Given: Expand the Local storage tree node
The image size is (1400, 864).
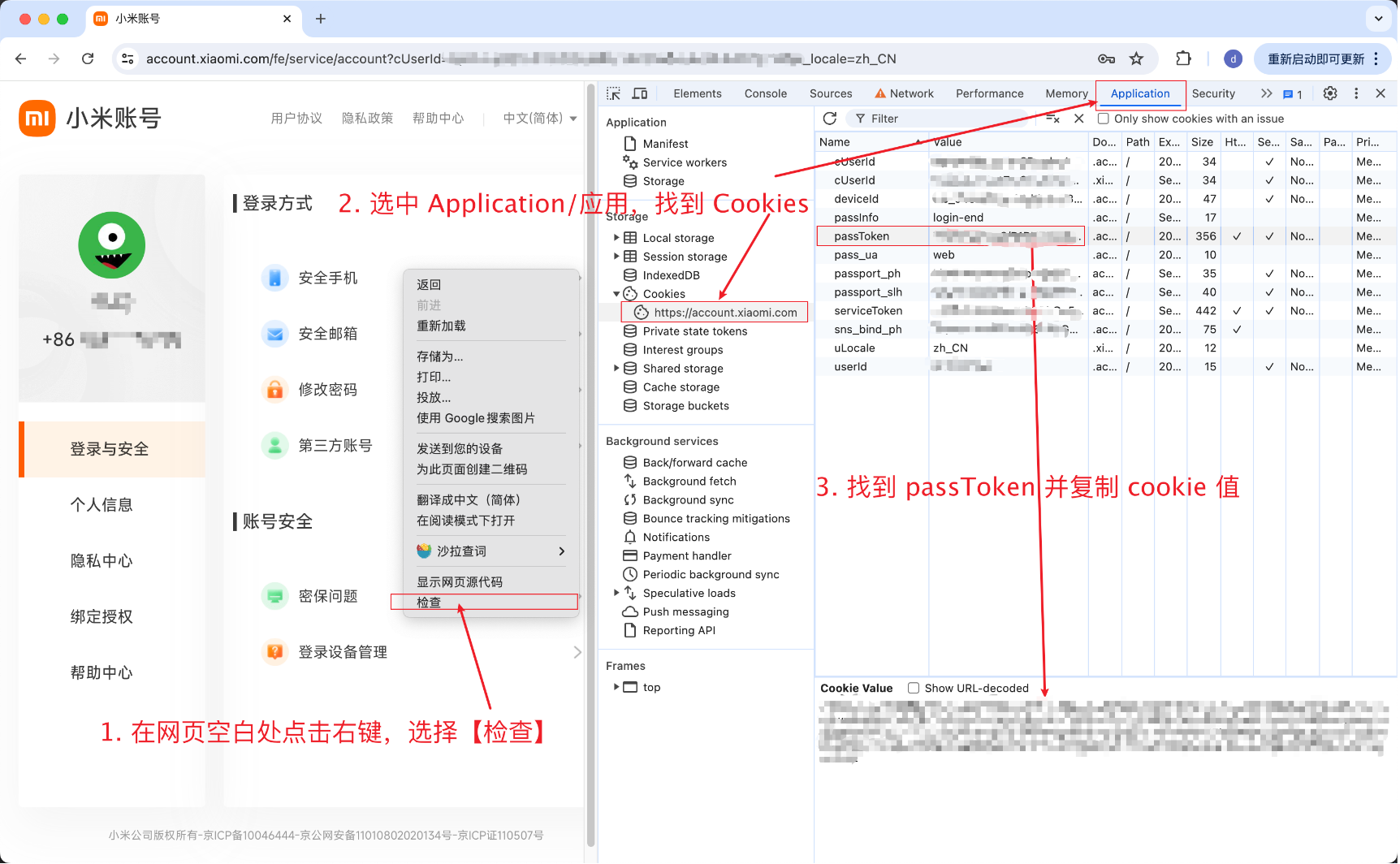Looking at the screenshot, I should [616, 238].
